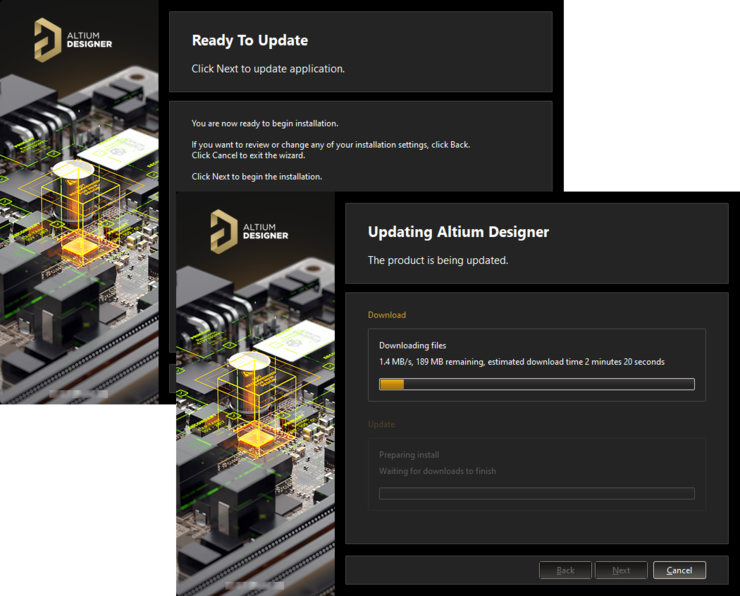Click the 'Download' section label
This screenshot has width=740, height=596.
pyautogui.click(x=387, y=315)
